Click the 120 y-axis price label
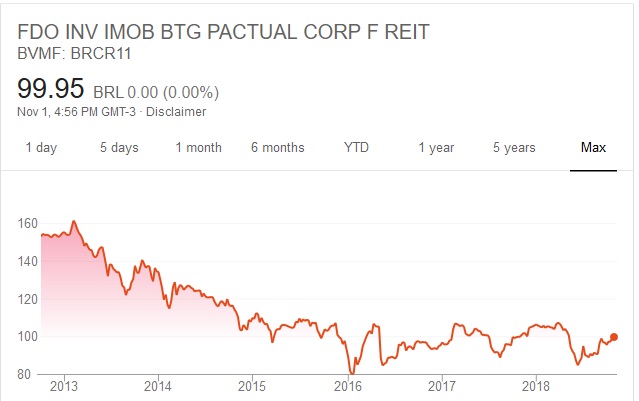The image size is (639, 401). coord(28,299)
